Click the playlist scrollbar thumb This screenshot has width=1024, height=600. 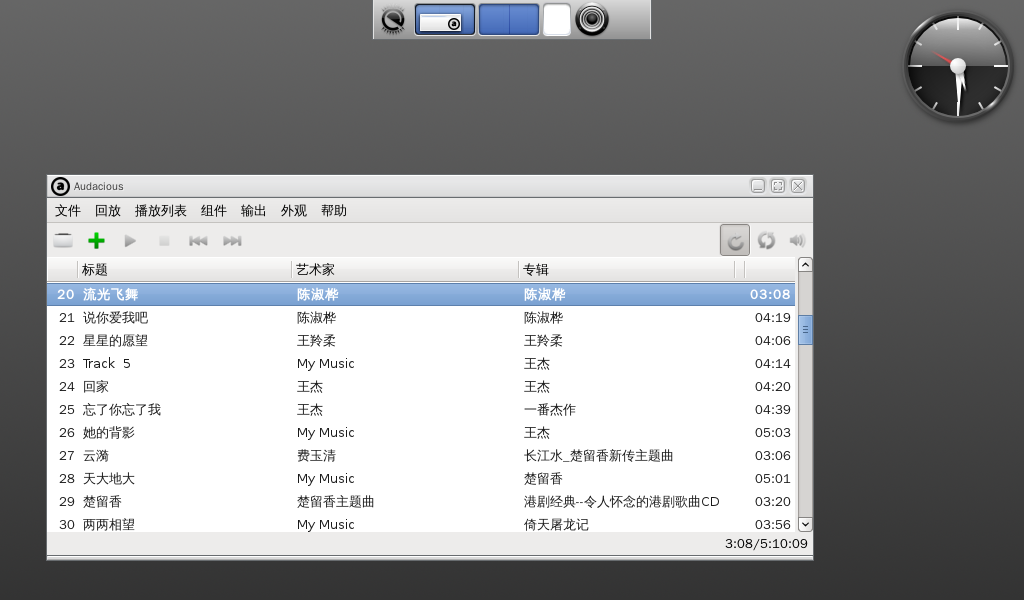805,330
